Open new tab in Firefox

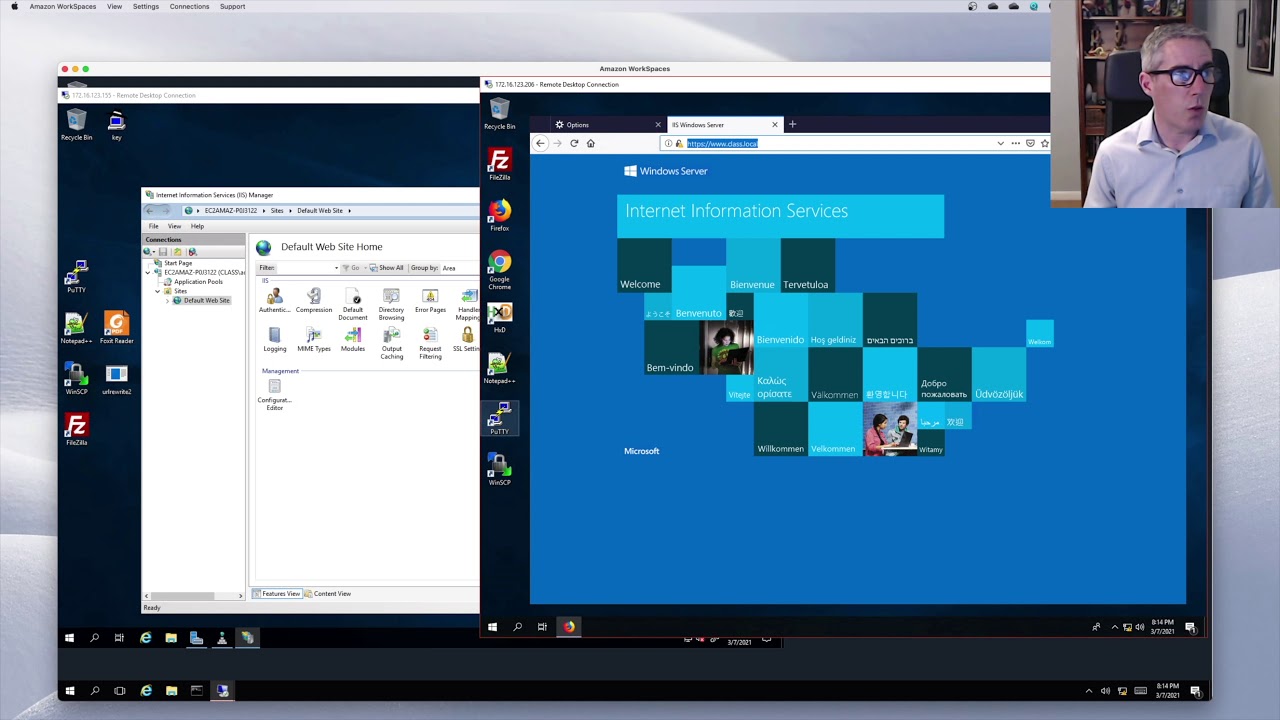click(792, 124)
